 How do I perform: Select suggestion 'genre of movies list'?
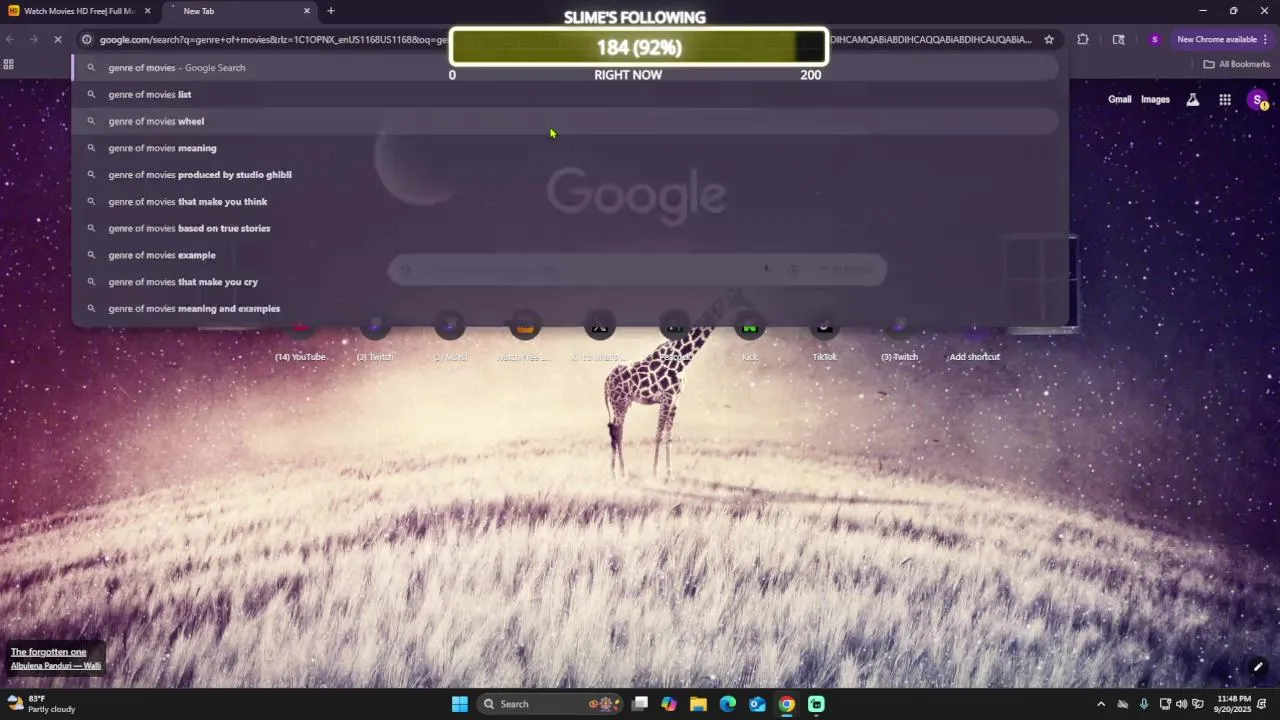(x=565, y=94)
